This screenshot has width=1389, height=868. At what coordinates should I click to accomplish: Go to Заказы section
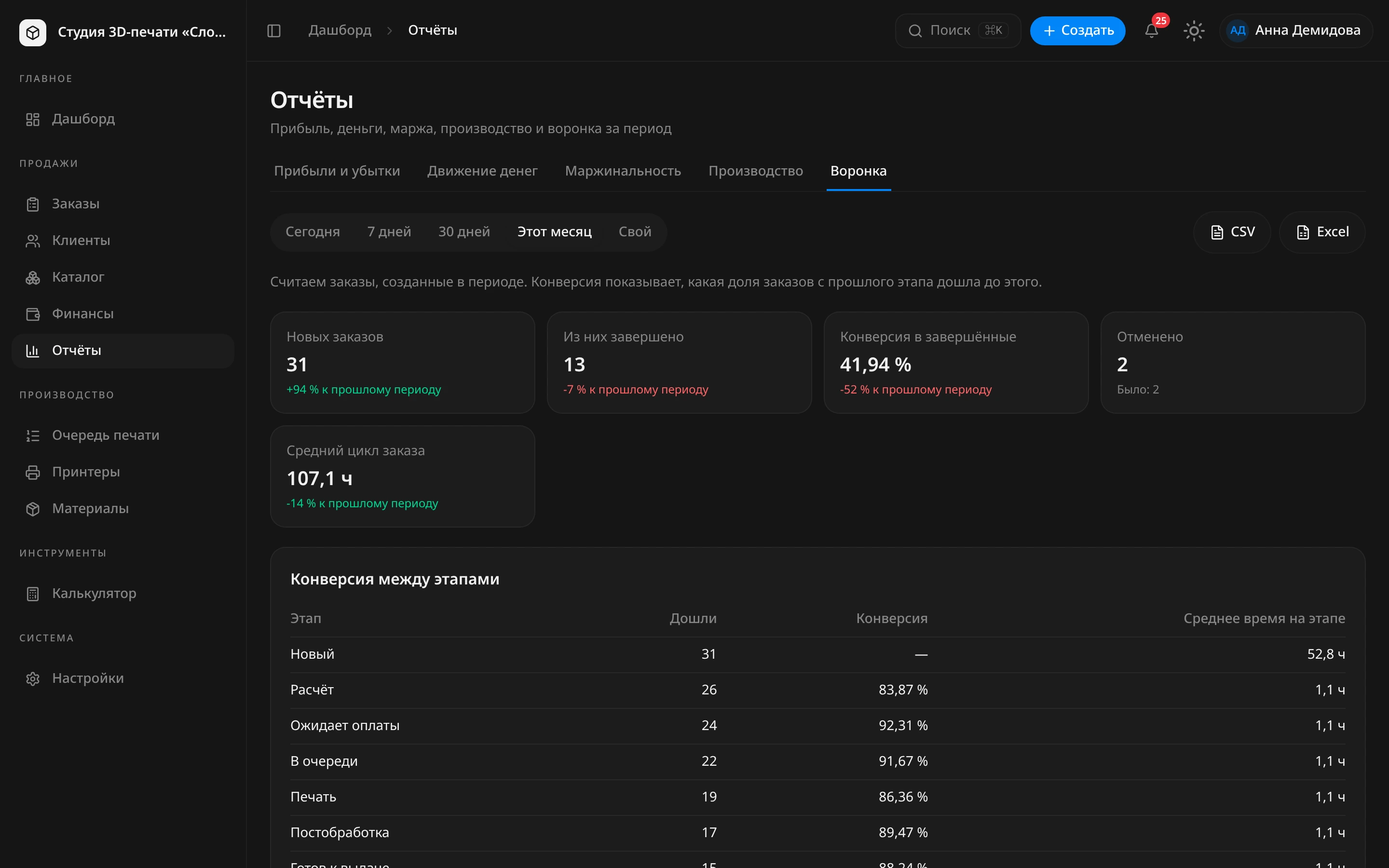coord(123,204)
